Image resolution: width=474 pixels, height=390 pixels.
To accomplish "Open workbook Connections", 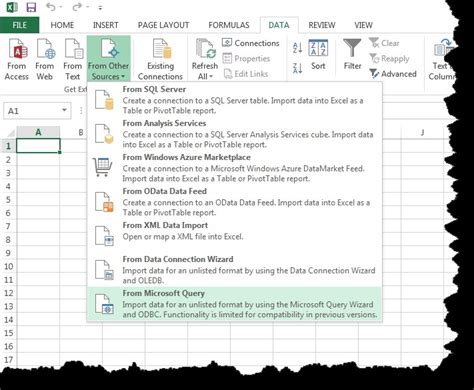I will coord(251,43).
